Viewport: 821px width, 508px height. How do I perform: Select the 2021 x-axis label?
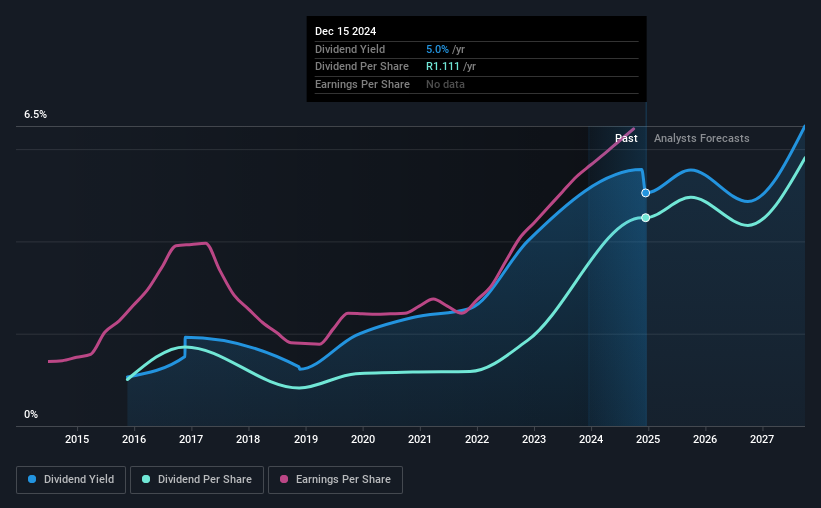[x=420, y=439]
